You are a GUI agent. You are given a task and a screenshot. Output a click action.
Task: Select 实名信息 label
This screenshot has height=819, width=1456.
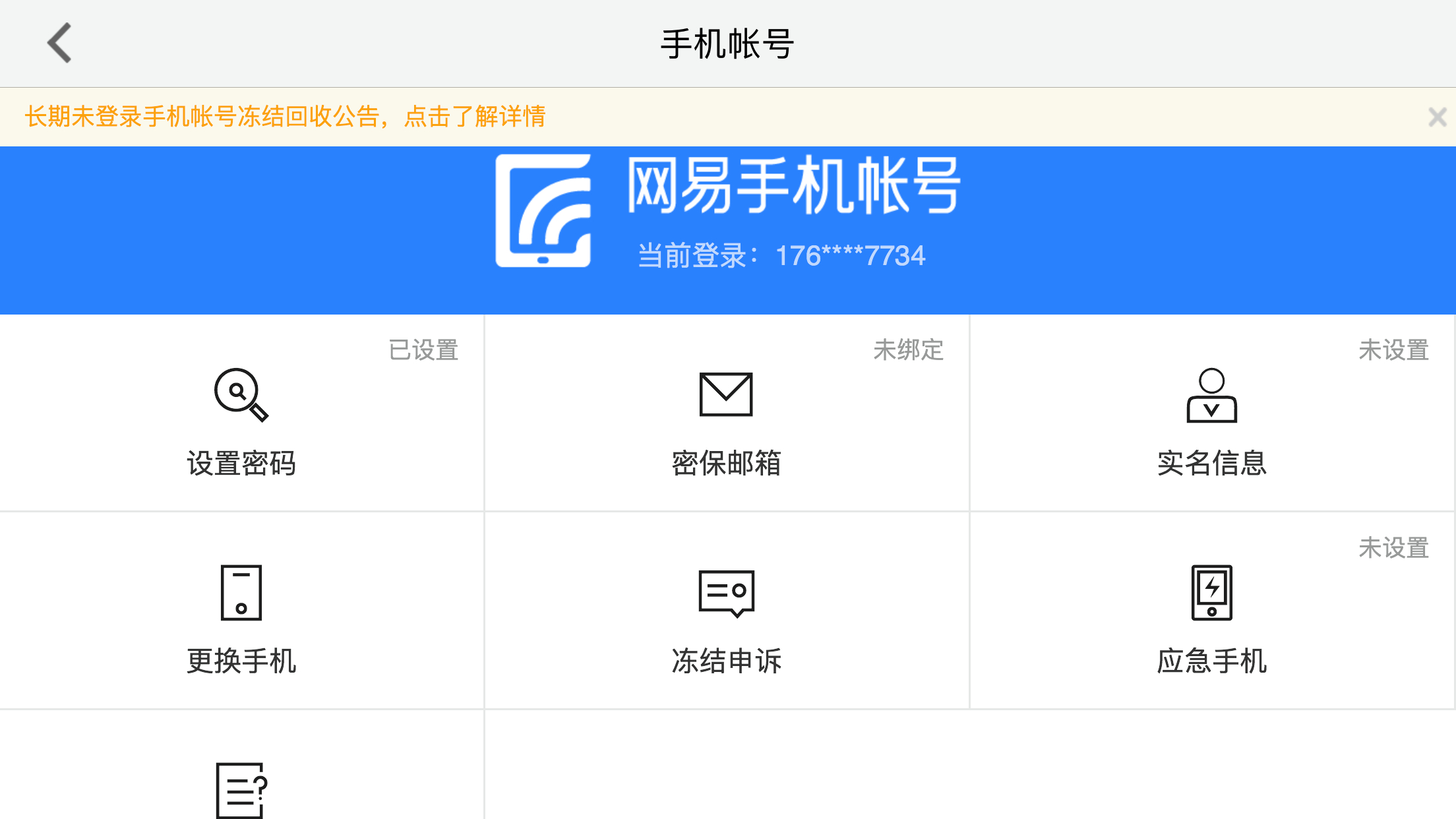1211,463
